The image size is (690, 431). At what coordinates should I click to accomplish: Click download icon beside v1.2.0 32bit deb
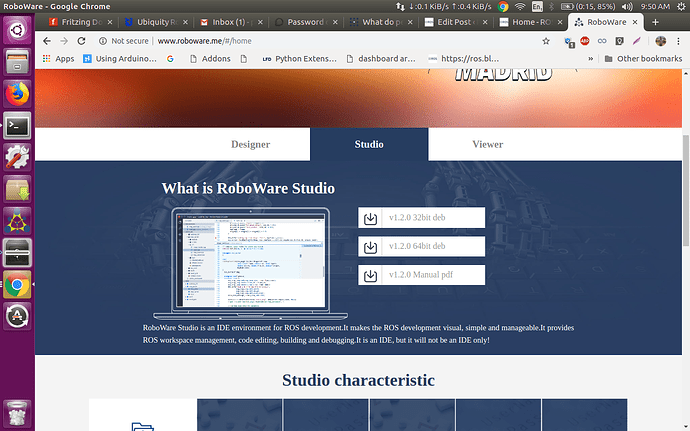click(x=371, y=218)
